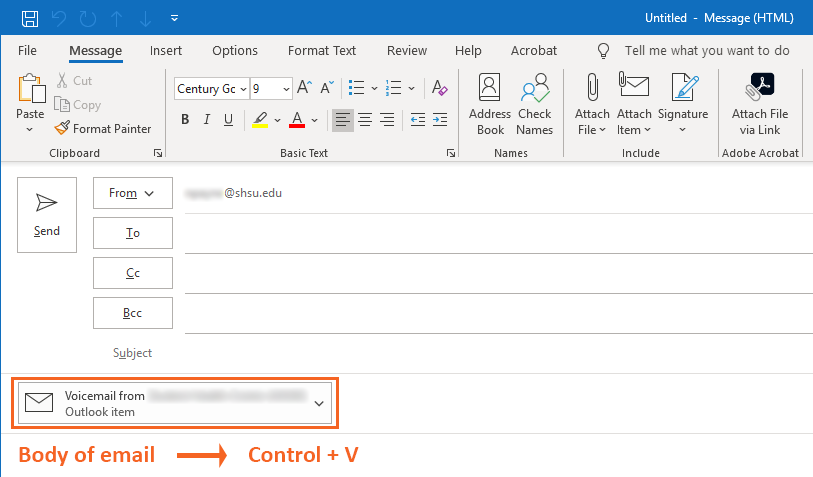The image size is (813, 477).
Task: Click the Bcc button
Action: [x=133, y=313]
